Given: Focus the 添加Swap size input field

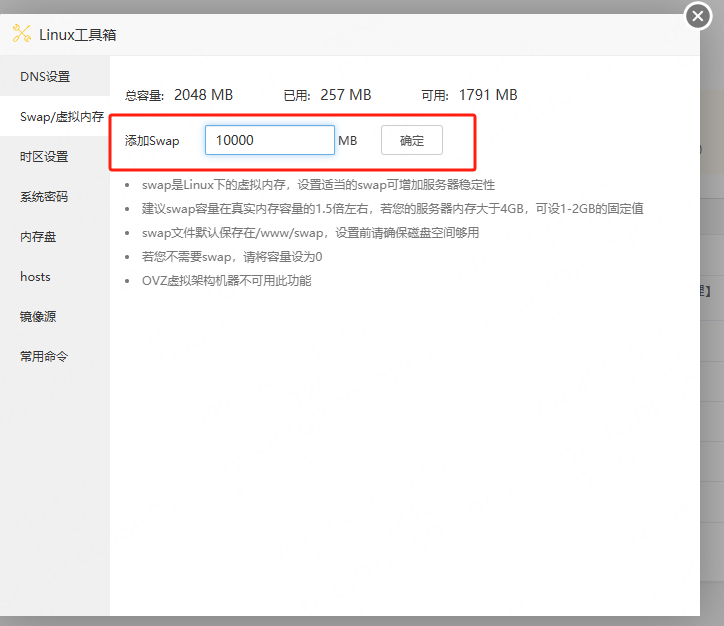Looking at the screenshot, I should tap(270, 140).
